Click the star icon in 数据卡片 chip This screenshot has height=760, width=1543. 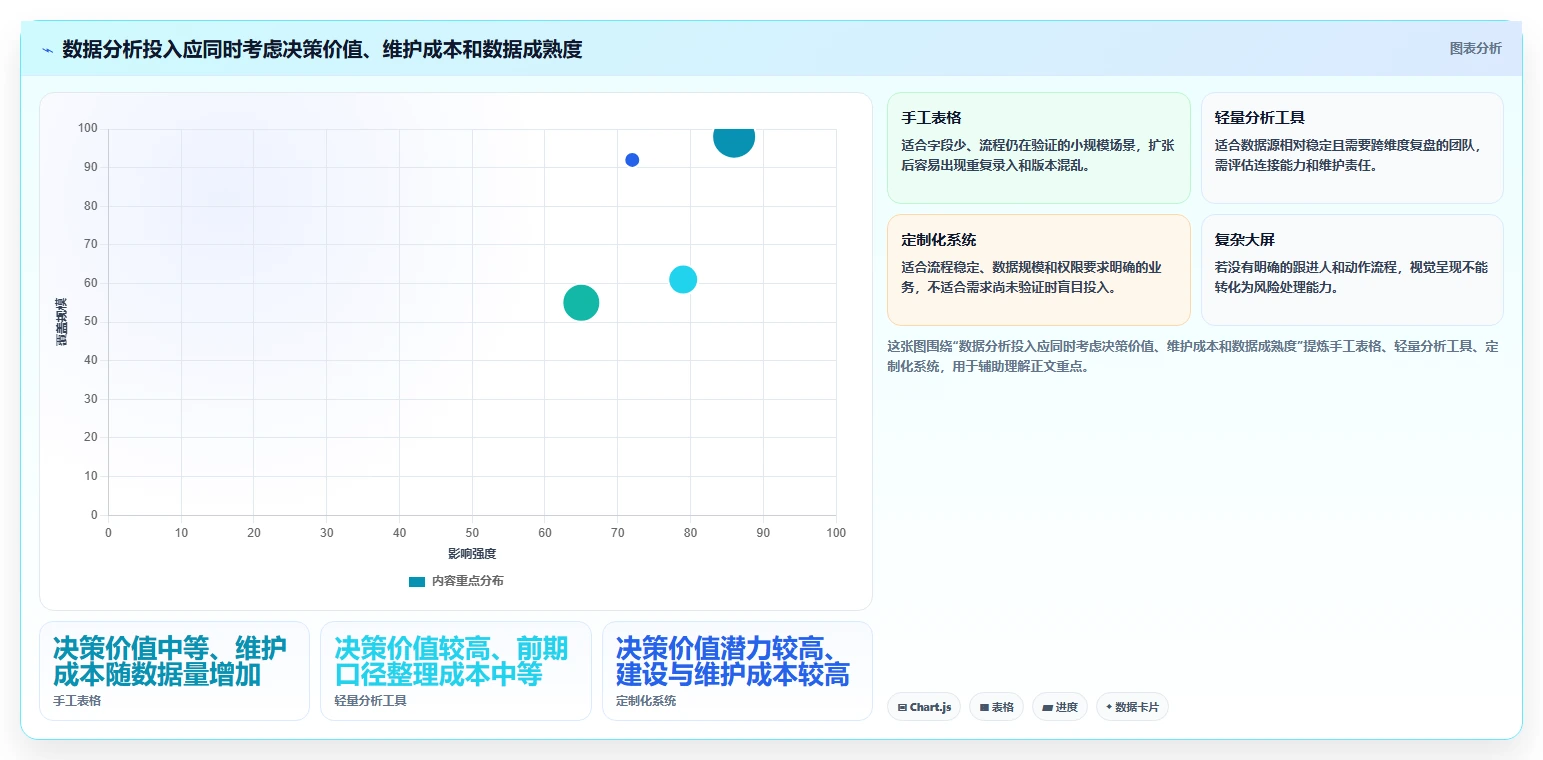pos(1109,707)
